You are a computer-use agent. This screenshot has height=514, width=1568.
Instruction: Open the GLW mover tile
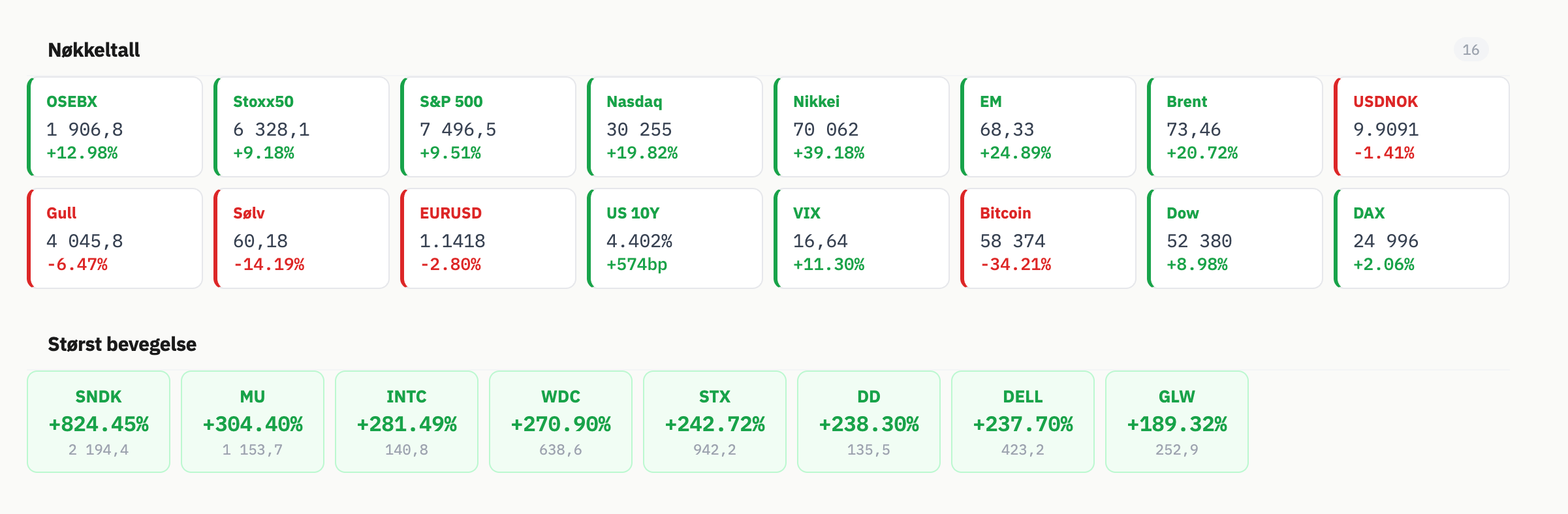(1177, 421)
